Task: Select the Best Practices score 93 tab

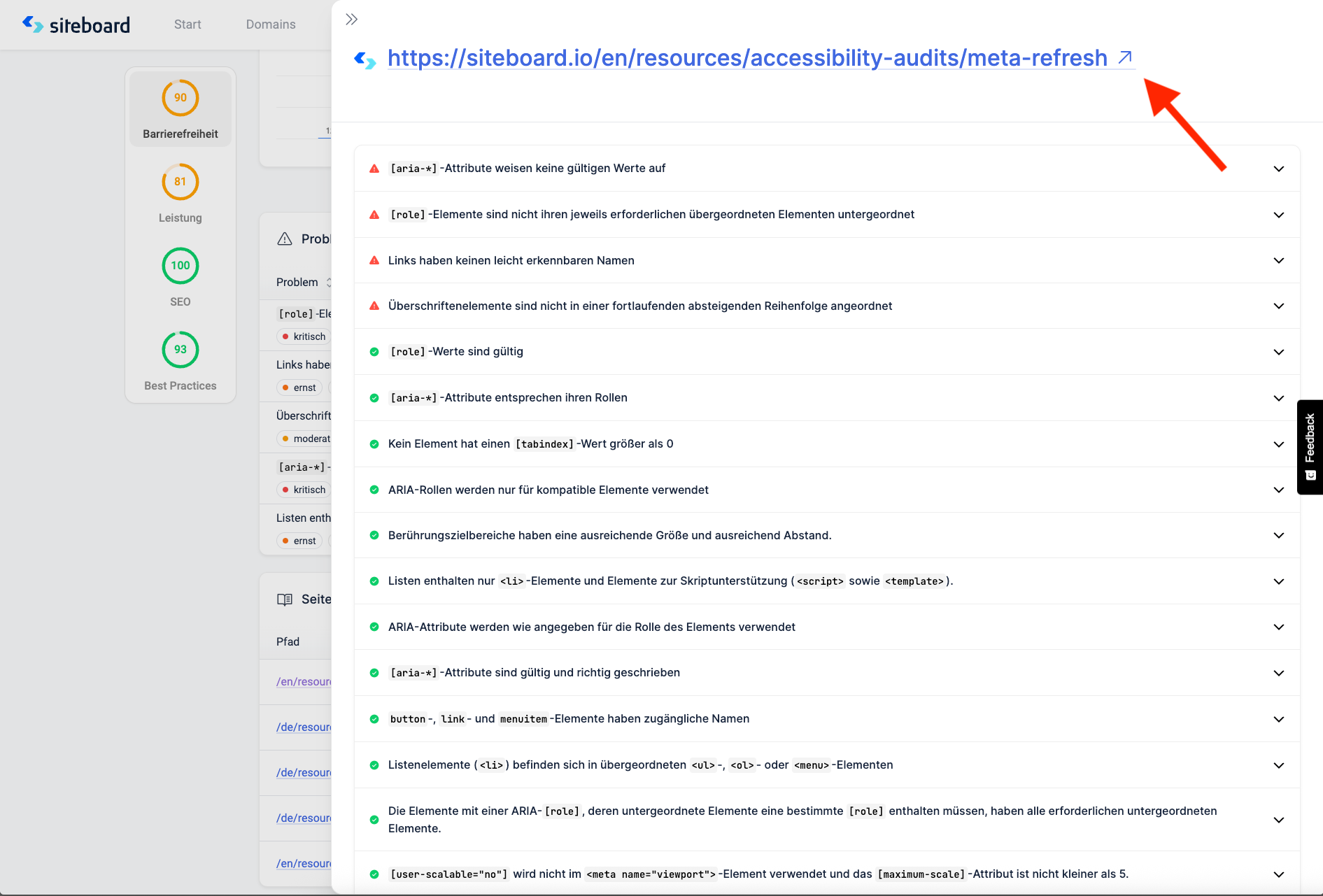Action: (181, 361)
